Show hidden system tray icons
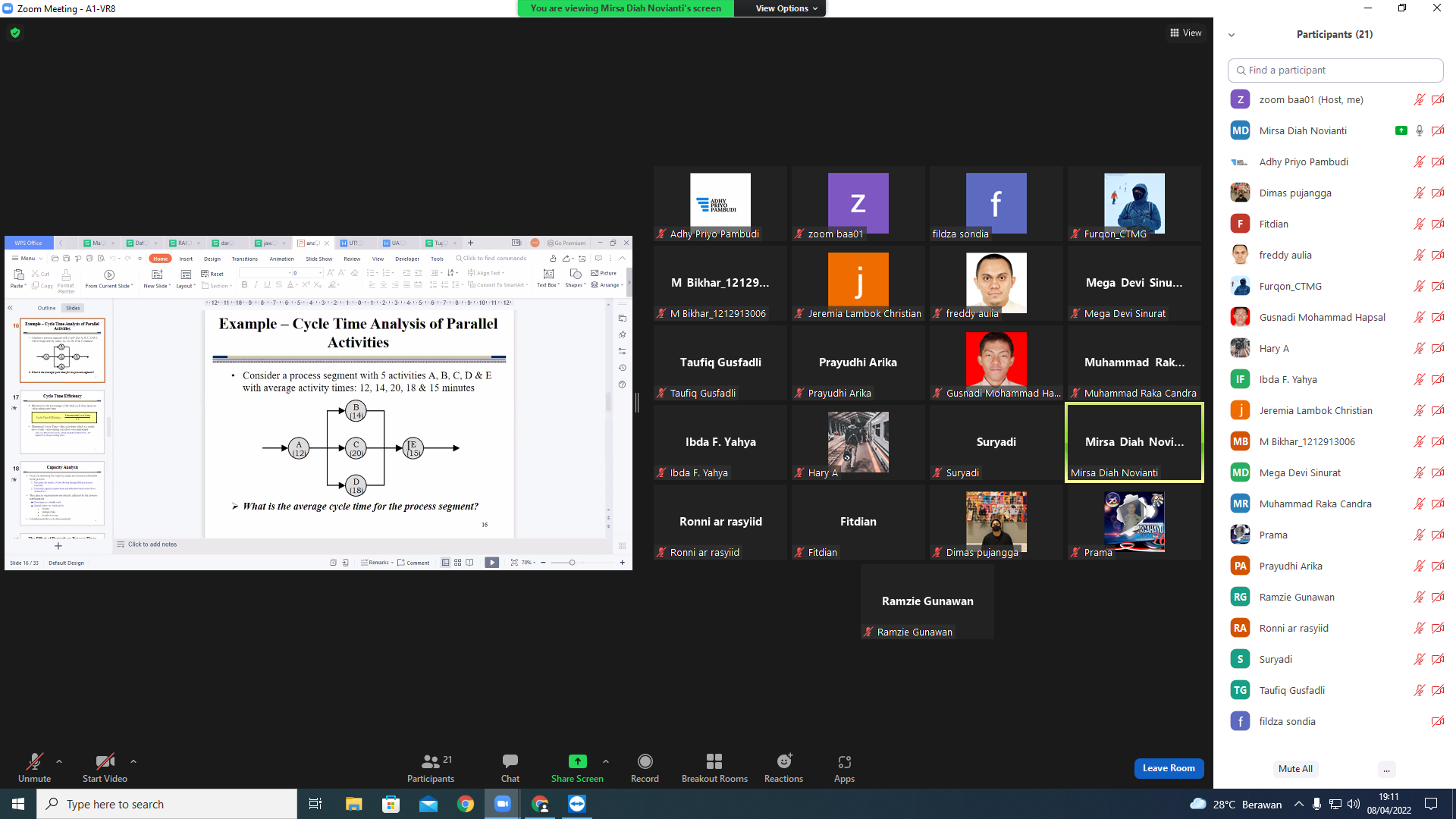The width and height of the screenshot is (1456, 819). coord(1299,804)
